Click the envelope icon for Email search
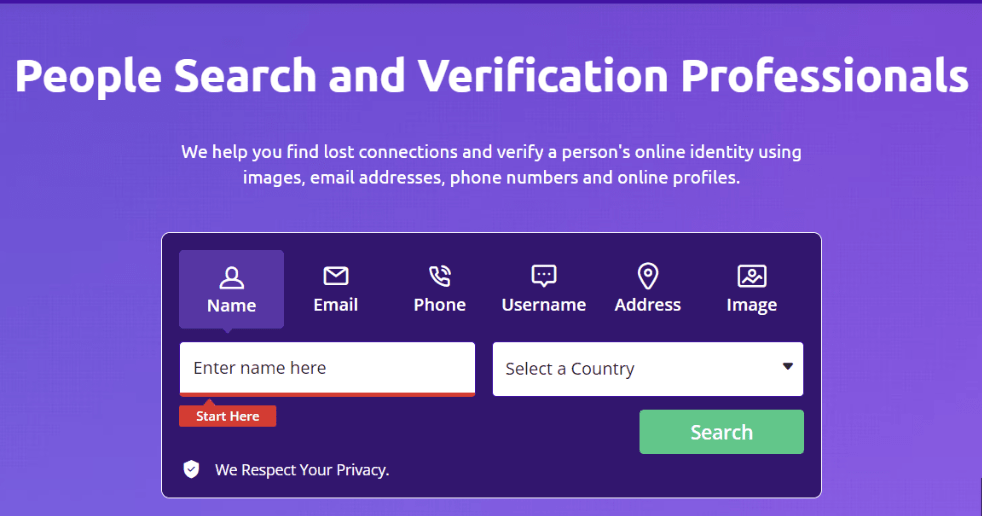 click(336, 276)
